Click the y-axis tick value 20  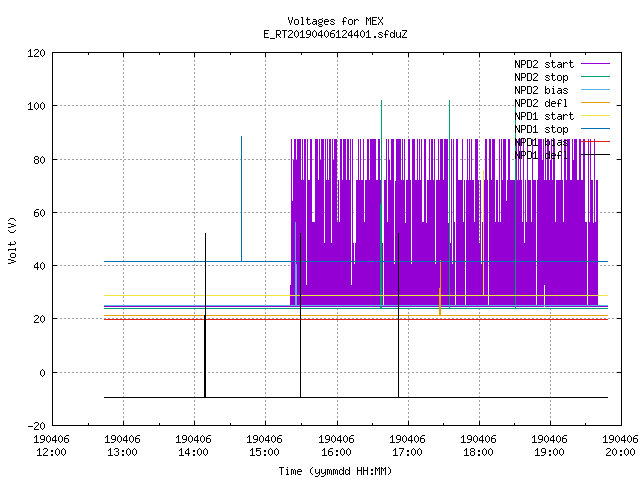tap(39, 319)
